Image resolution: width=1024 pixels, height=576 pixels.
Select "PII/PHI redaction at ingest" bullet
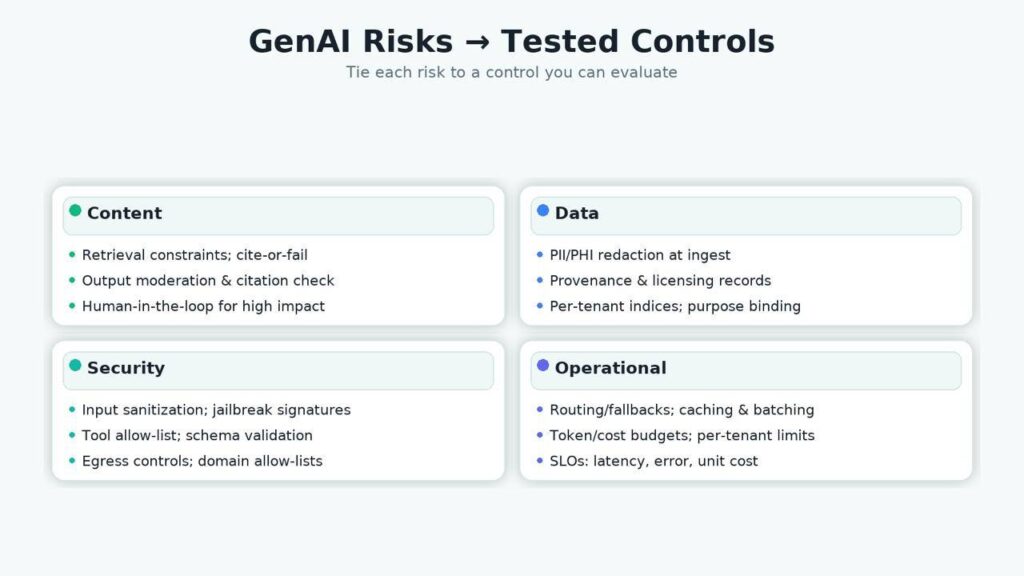[x=640, y=255]
